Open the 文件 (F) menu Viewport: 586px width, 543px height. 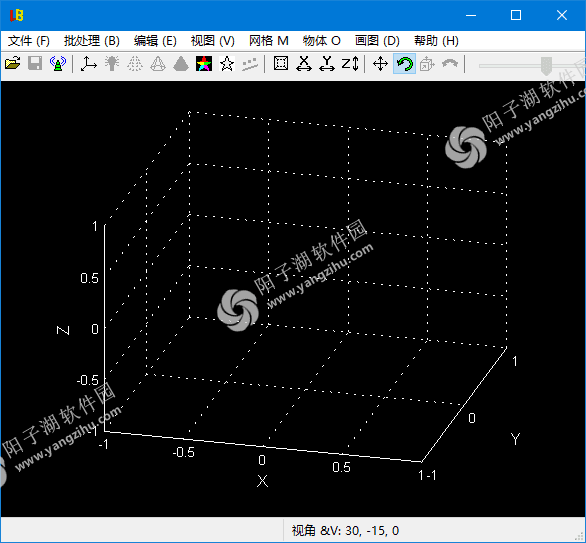29,41
